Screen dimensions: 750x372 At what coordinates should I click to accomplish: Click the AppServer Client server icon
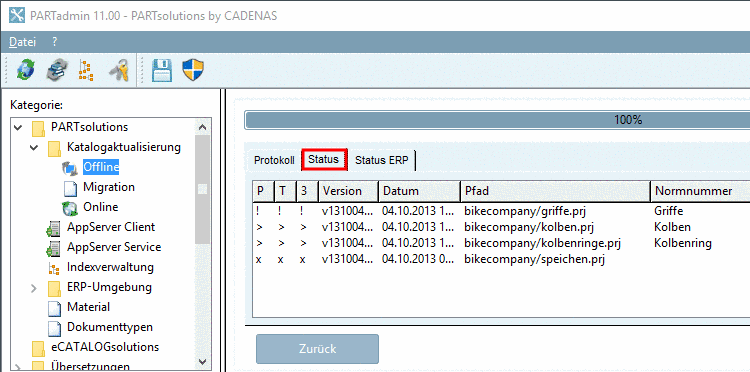point(53,228)
